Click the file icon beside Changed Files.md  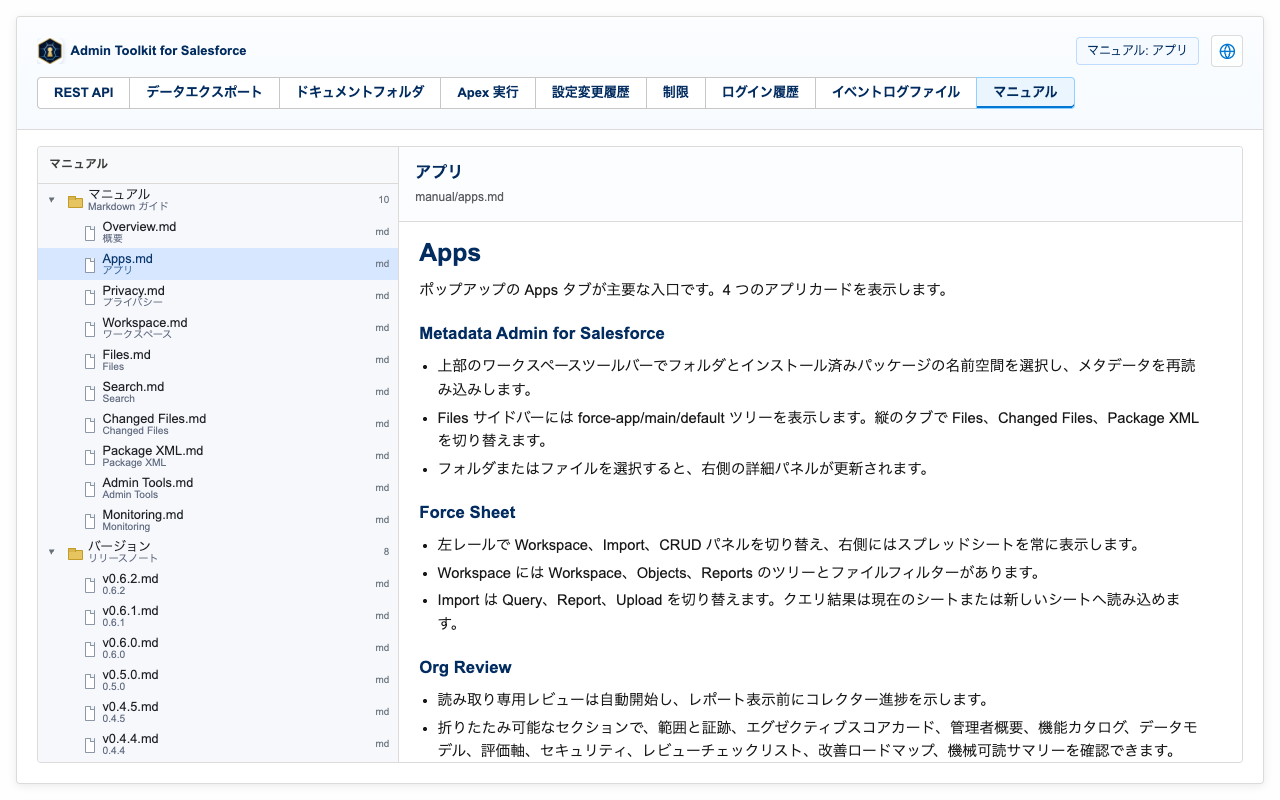coord(90,425)
